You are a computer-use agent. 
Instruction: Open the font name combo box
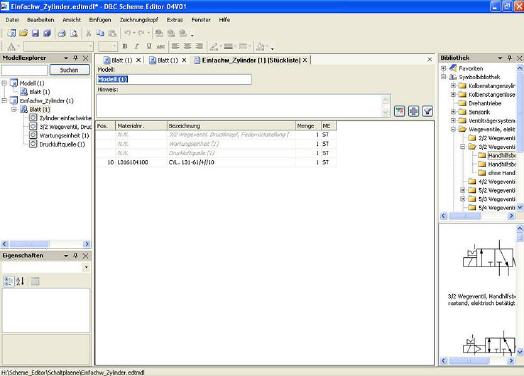click(58, 46)
